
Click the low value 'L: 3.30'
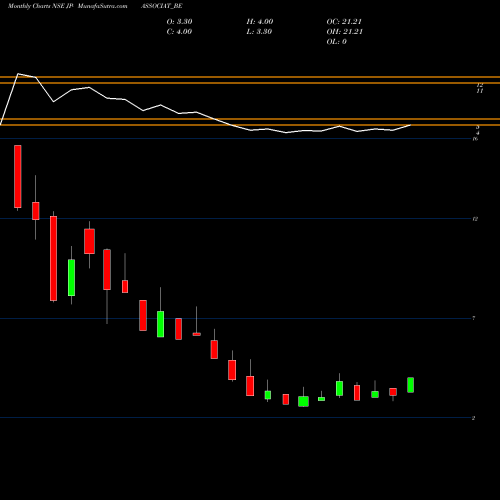click(x=259, y=32)
